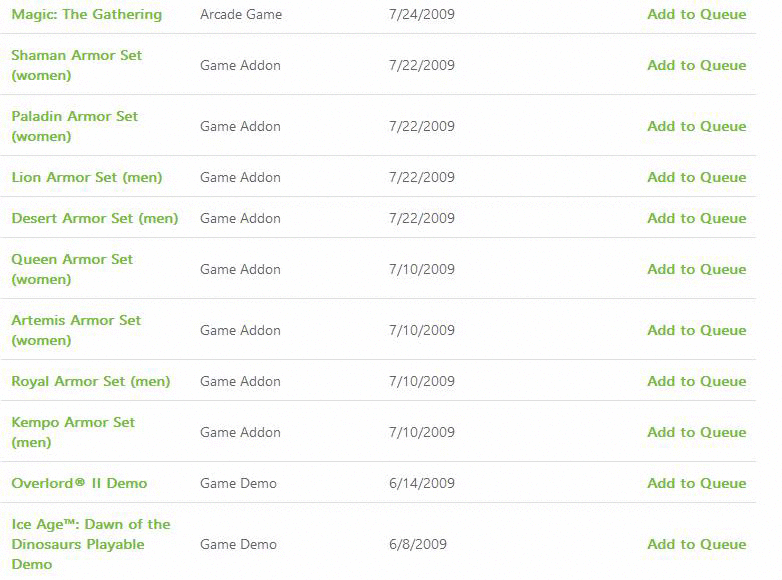Viewport: 782px width, 580px height.
Task: Open Royal Armor Set (men) link
Action: click(91, 382)
